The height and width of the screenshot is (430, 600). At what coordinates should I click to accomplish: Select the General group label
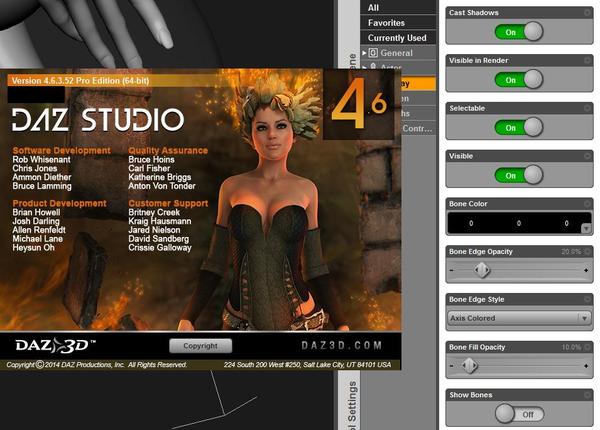coord(396,53)
